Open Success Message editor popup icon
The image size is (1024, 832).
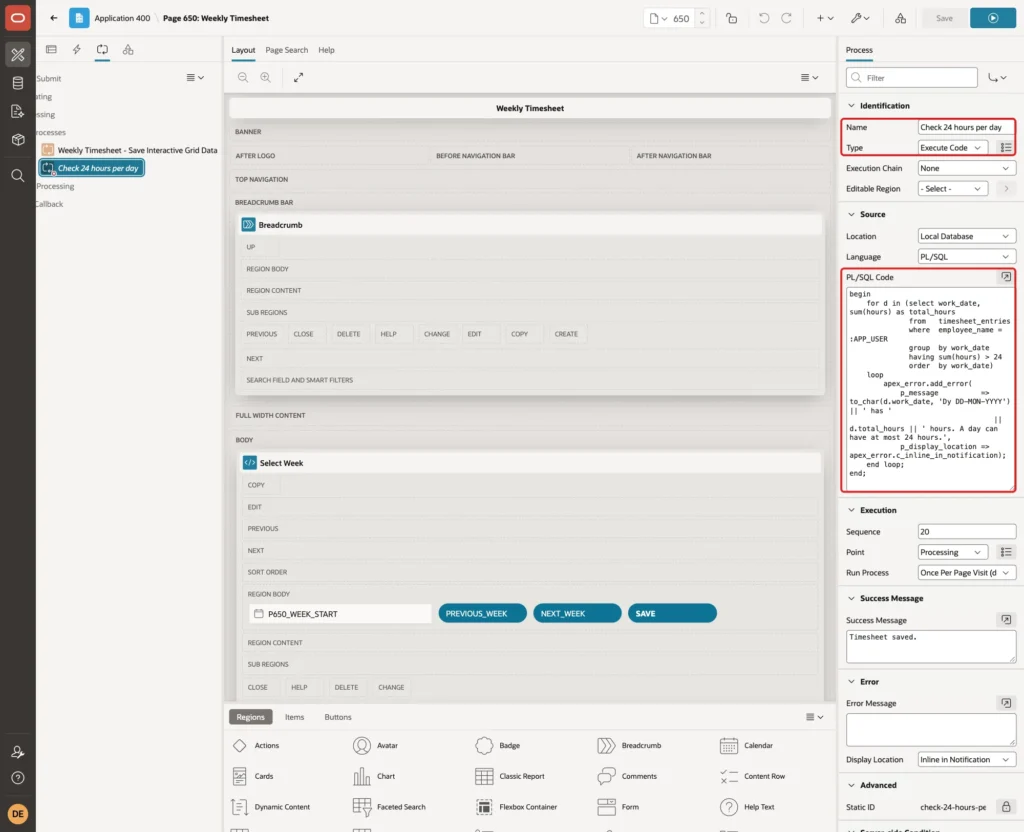click(1006, 620)
